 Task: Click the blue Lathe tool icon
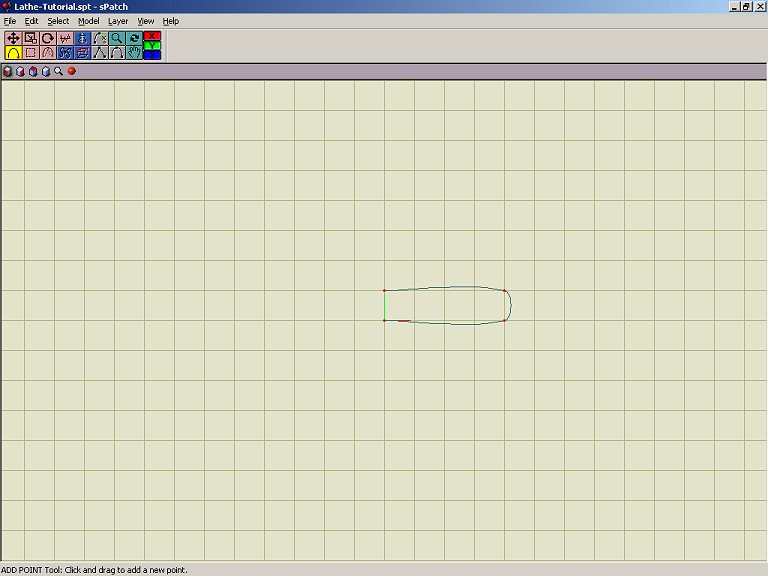(82, 38)
